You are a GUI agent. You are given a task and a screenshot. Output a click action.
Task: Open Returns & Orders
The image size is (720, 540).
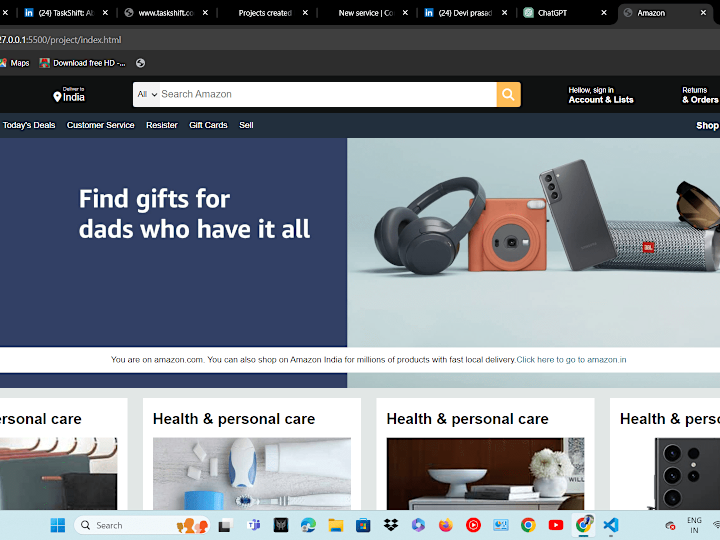coord(700,95)
